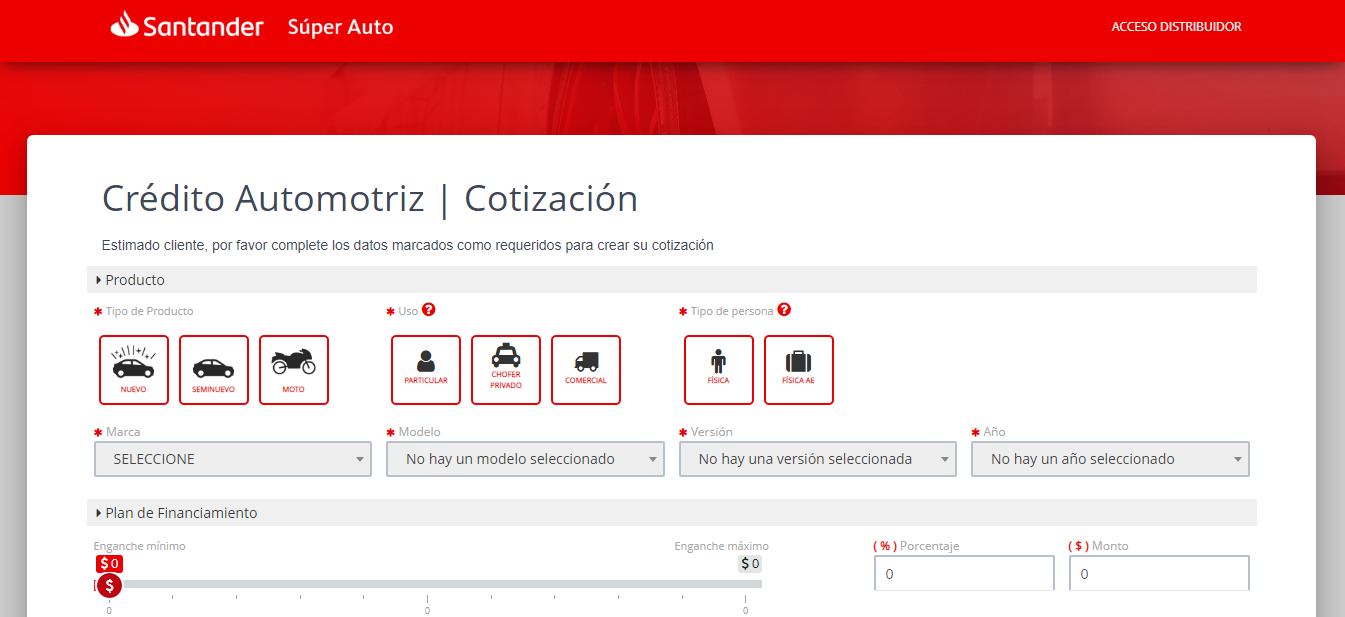Select FÍSICA person type option
The width and height of the screenshot is (1345, 617).
point(718,369)
